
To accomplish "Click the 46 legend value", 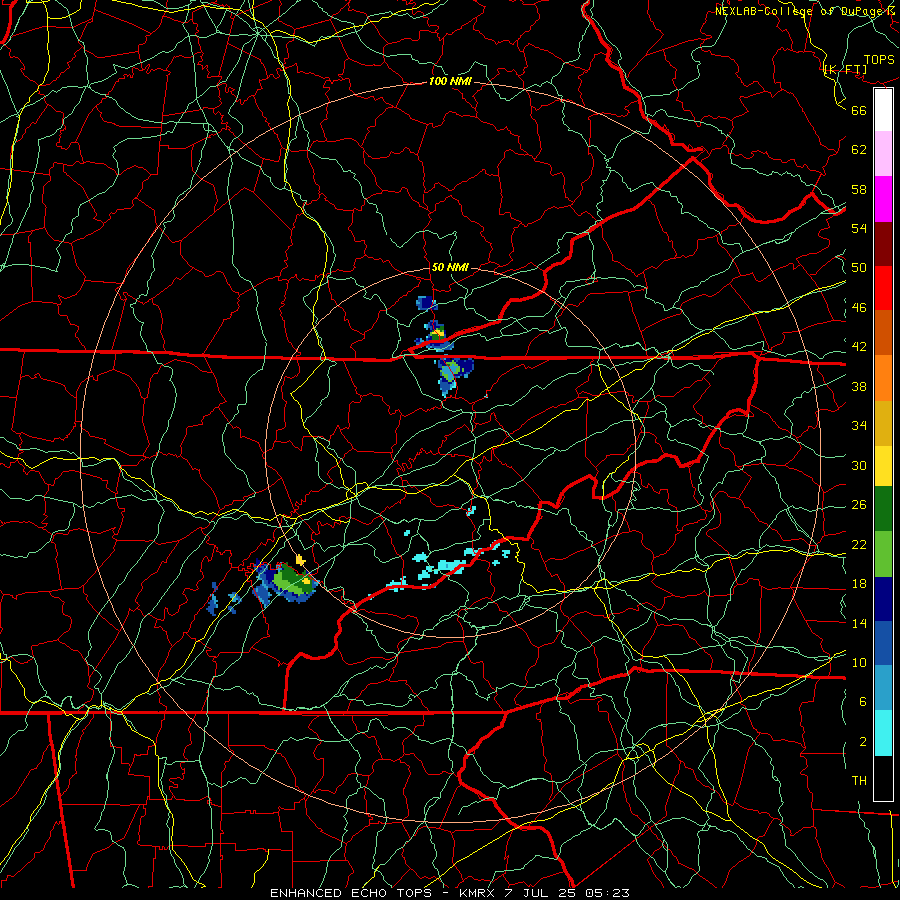I will point(859,308).
